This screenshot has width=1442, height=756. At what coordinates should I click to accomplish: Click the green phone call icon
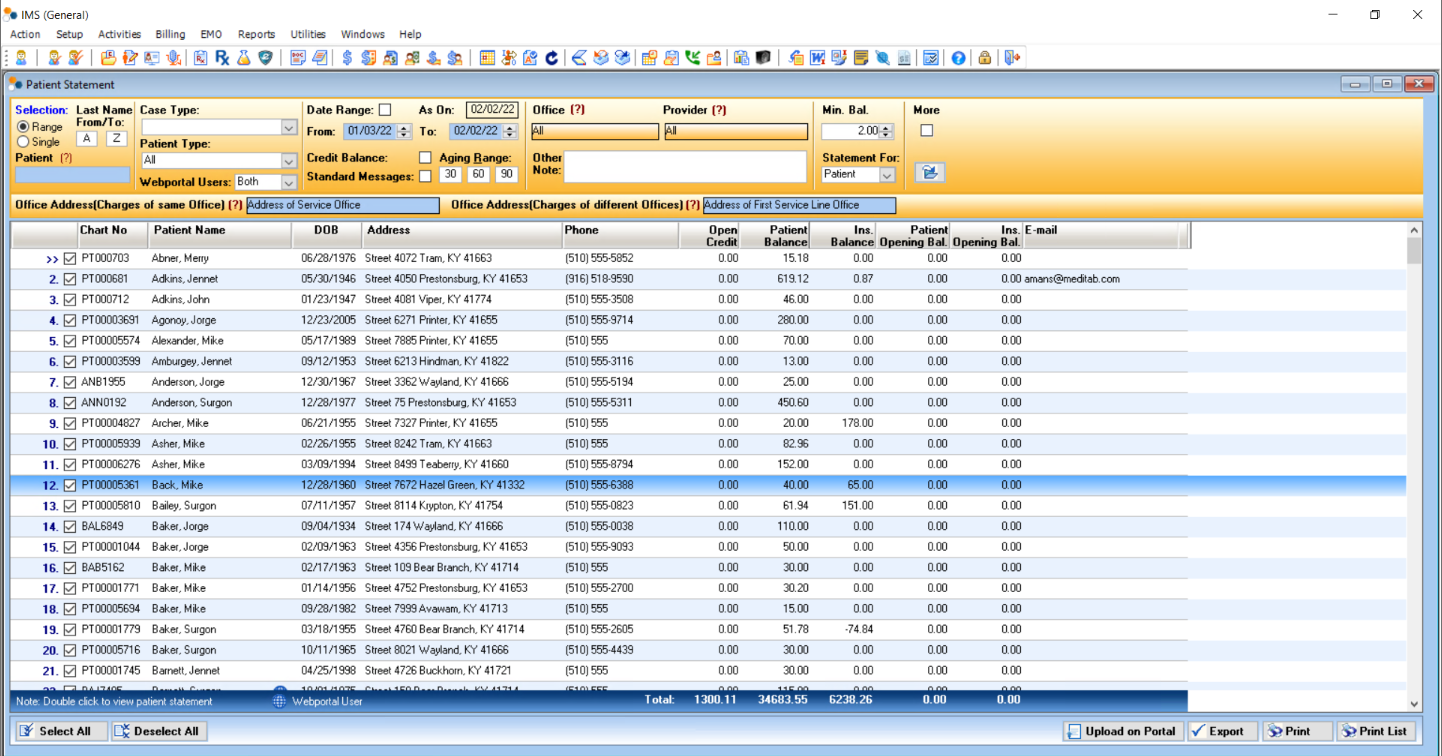[x=692, y=58]
